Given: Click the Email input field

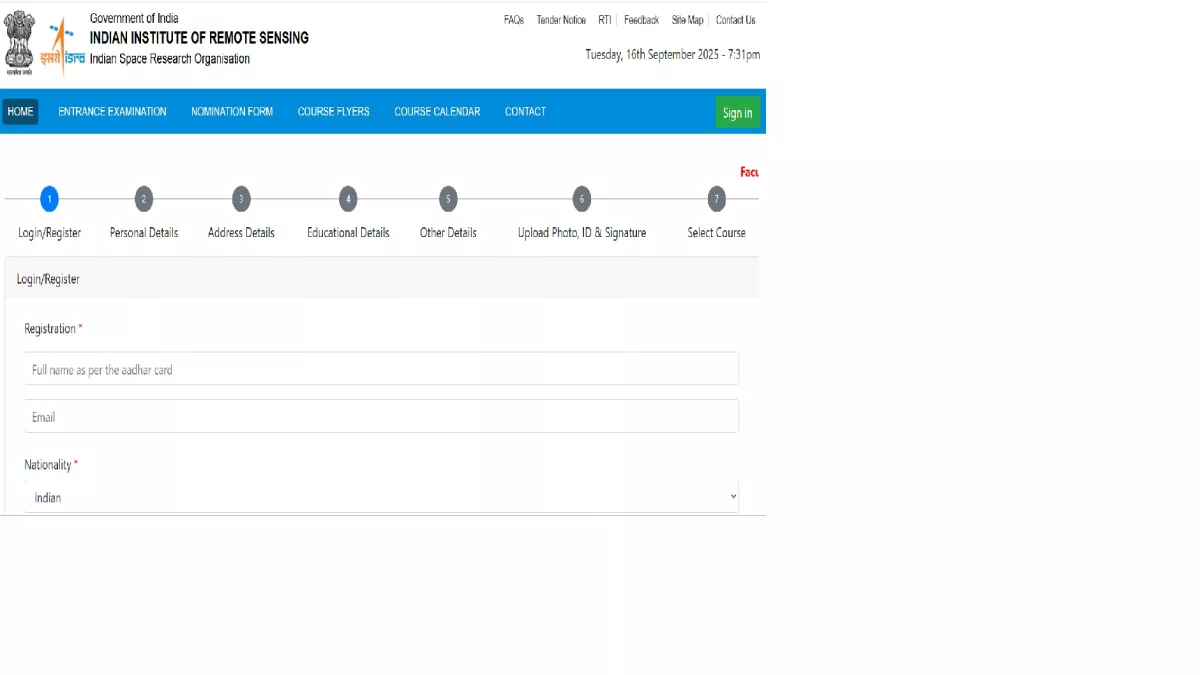Looking at the screenshot, I should coord(381,417).
